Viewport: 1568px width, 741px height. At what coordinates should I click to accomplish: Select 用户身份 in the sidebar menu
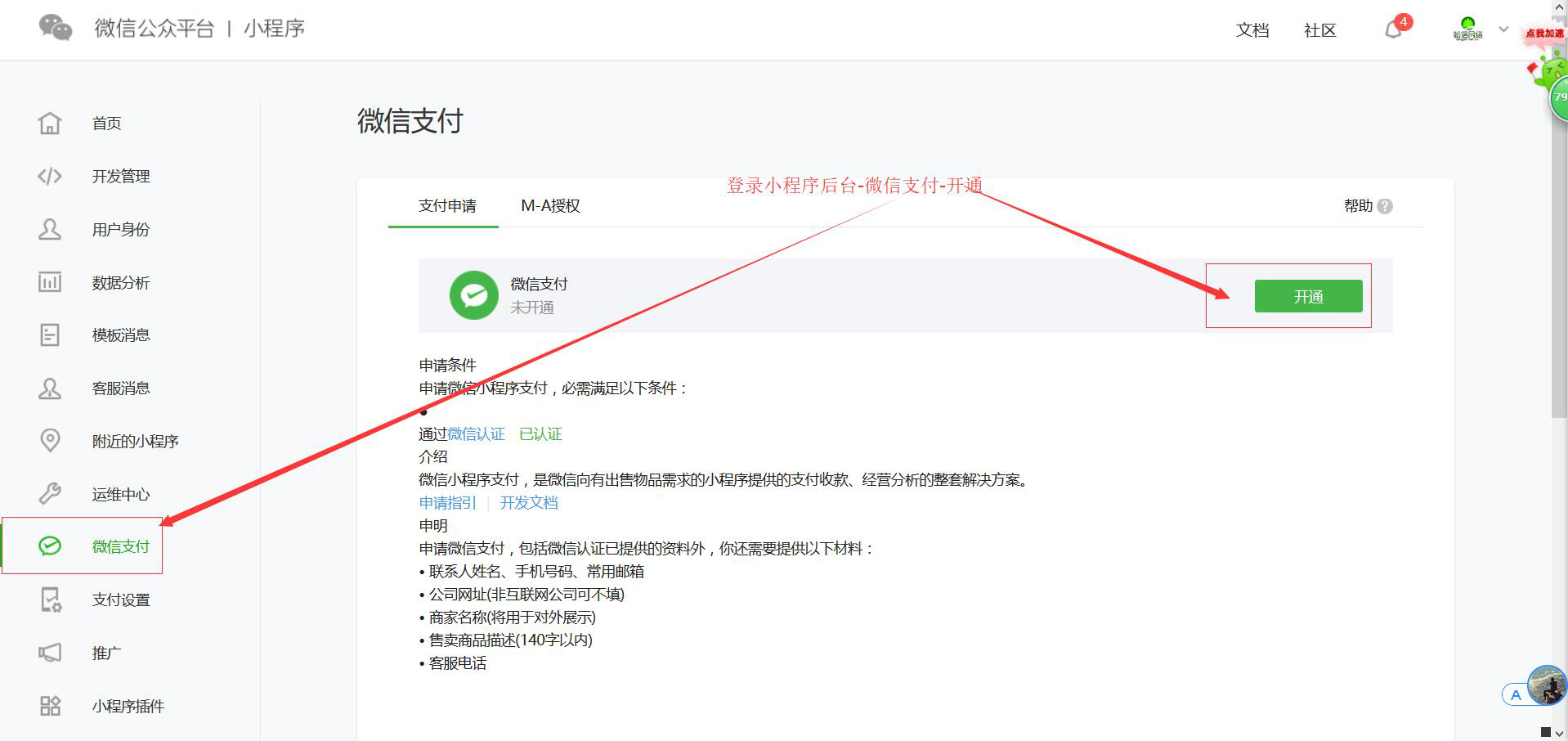click(x=121, y=229)
